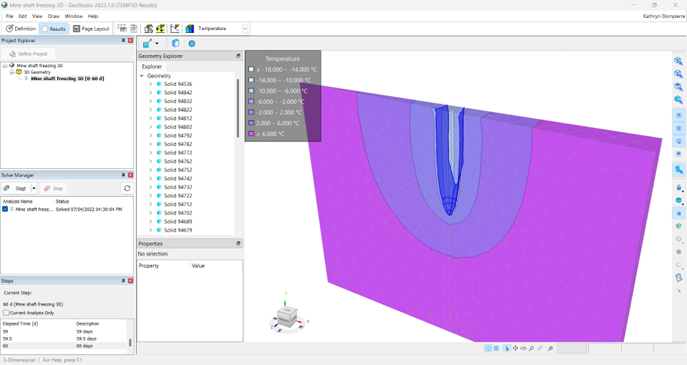Click the Start solve button
Image resolution: width=687 pixels, height=365 pixels.
click(16, 188)
